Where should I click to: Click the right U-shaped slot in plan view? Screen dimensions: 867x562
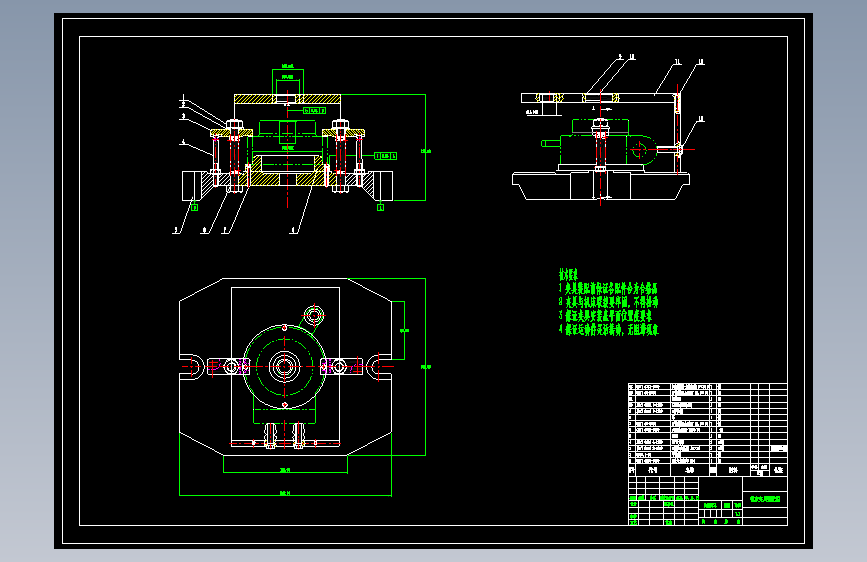379,367
